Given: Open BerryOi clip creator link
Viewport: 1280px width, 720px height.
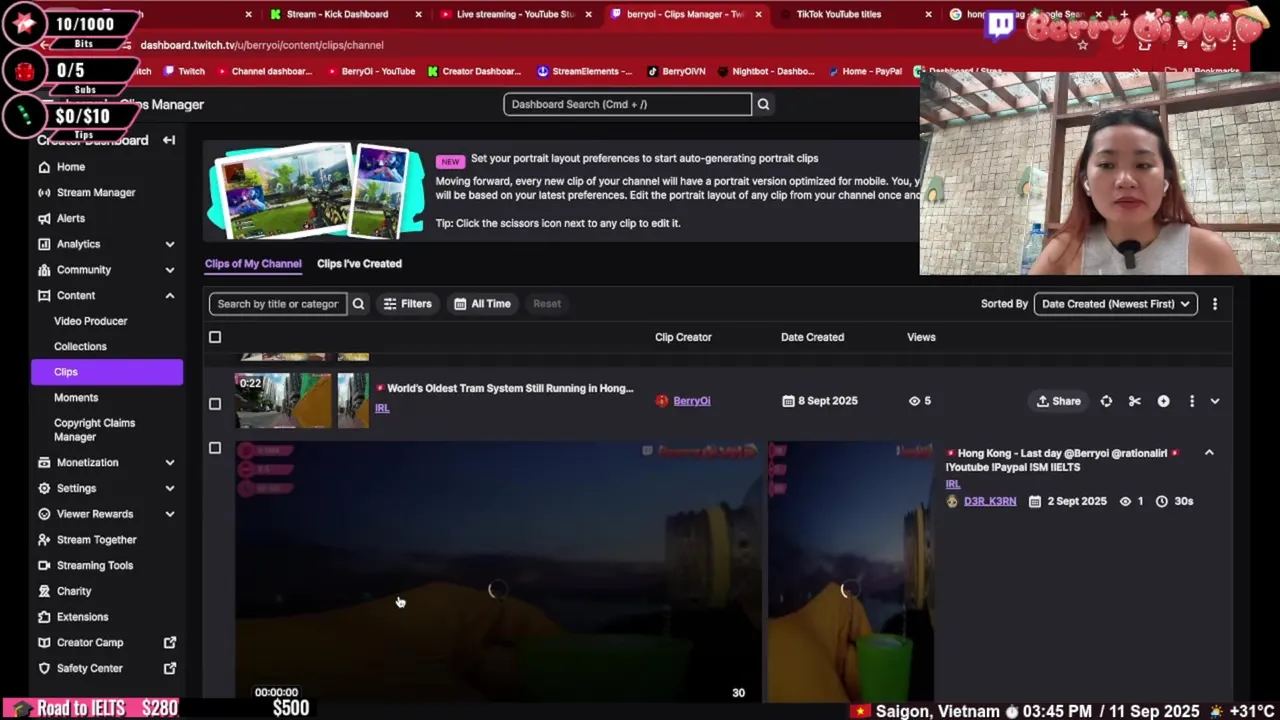Looking at the screenshot, I should (691, 401).
